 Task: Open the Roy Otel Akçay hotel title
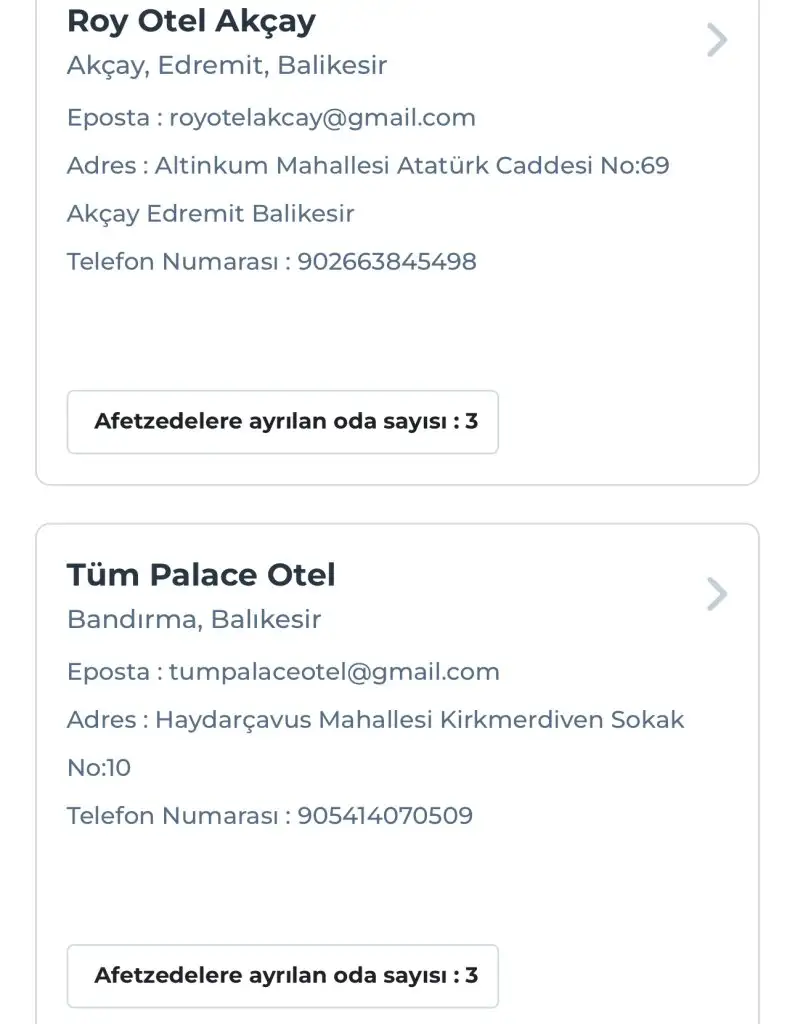[x=191, y=21]
